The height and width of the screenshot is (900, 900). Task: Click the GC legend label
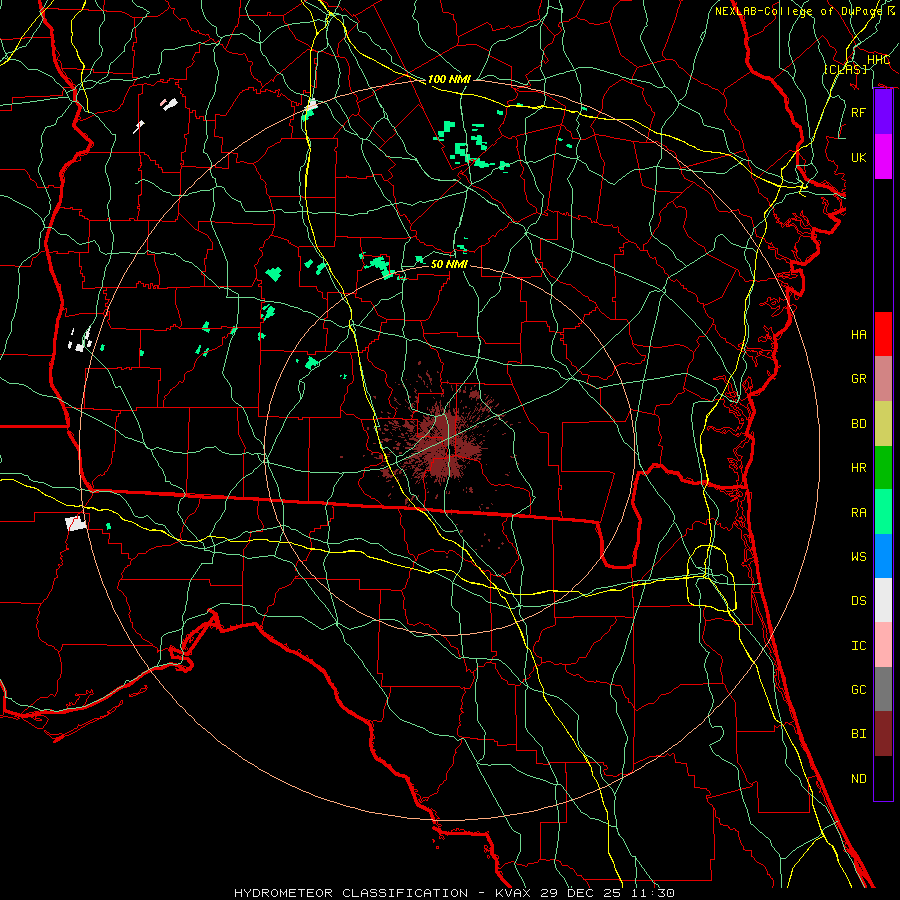(859, 690)
